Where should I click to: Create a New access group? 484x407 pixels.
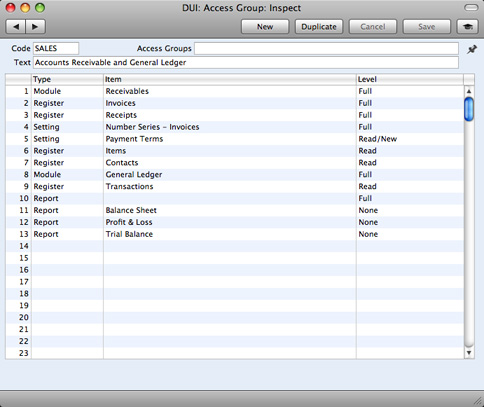(265, 27)
